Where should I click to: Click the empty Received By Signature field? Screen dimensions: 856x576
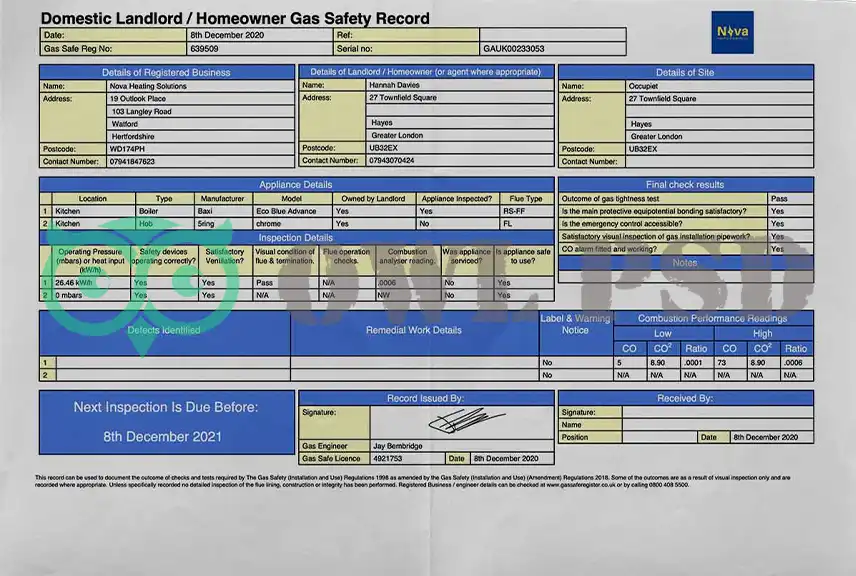coord(717,412)
